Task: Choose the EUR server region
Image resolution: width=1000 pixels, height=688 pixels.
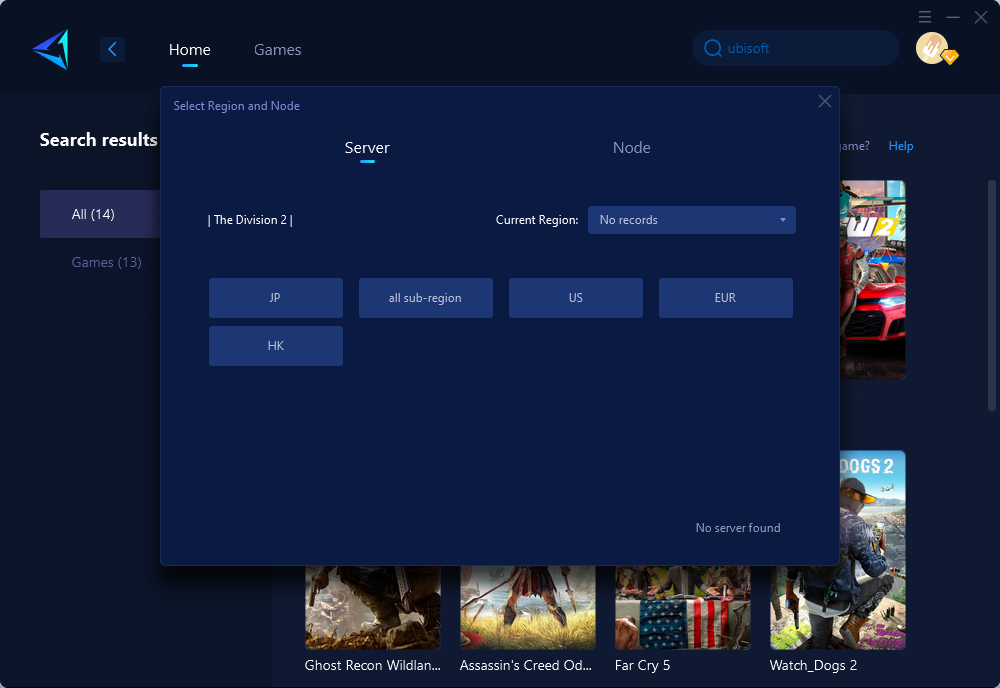Action: [x=725, y=298]
